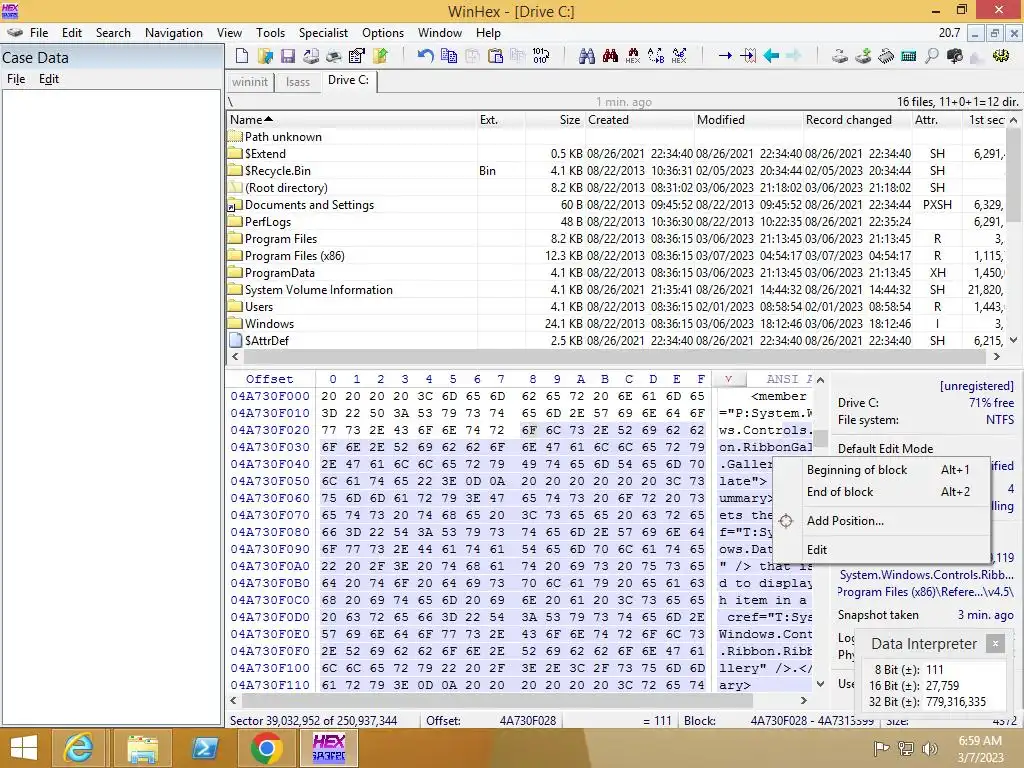Click the Find Text blue binoculars icon
The image size is (1024, 768).
586,56
